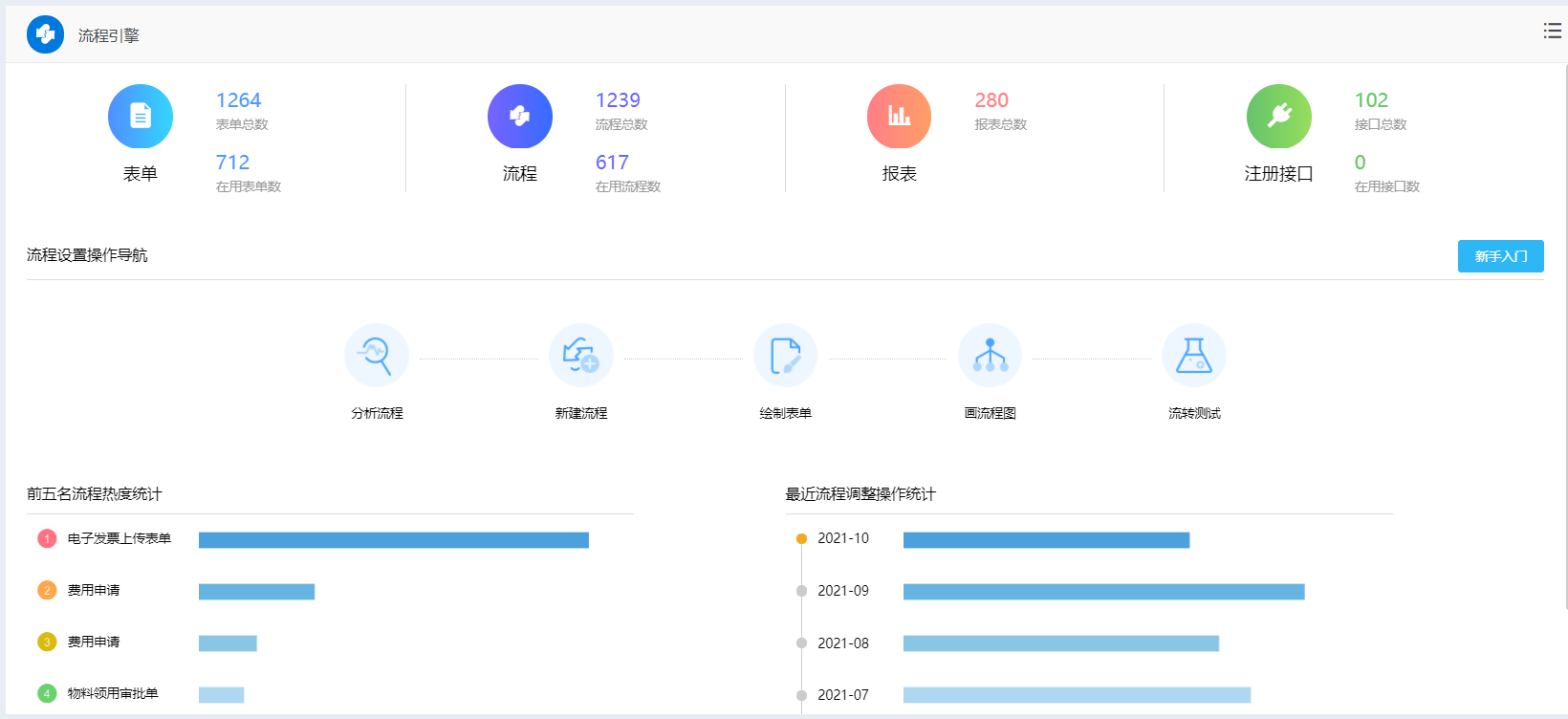The image size is (1568, 719).
Task: Click rank 3 yellow badge
Action: click(x=47, y=643)
